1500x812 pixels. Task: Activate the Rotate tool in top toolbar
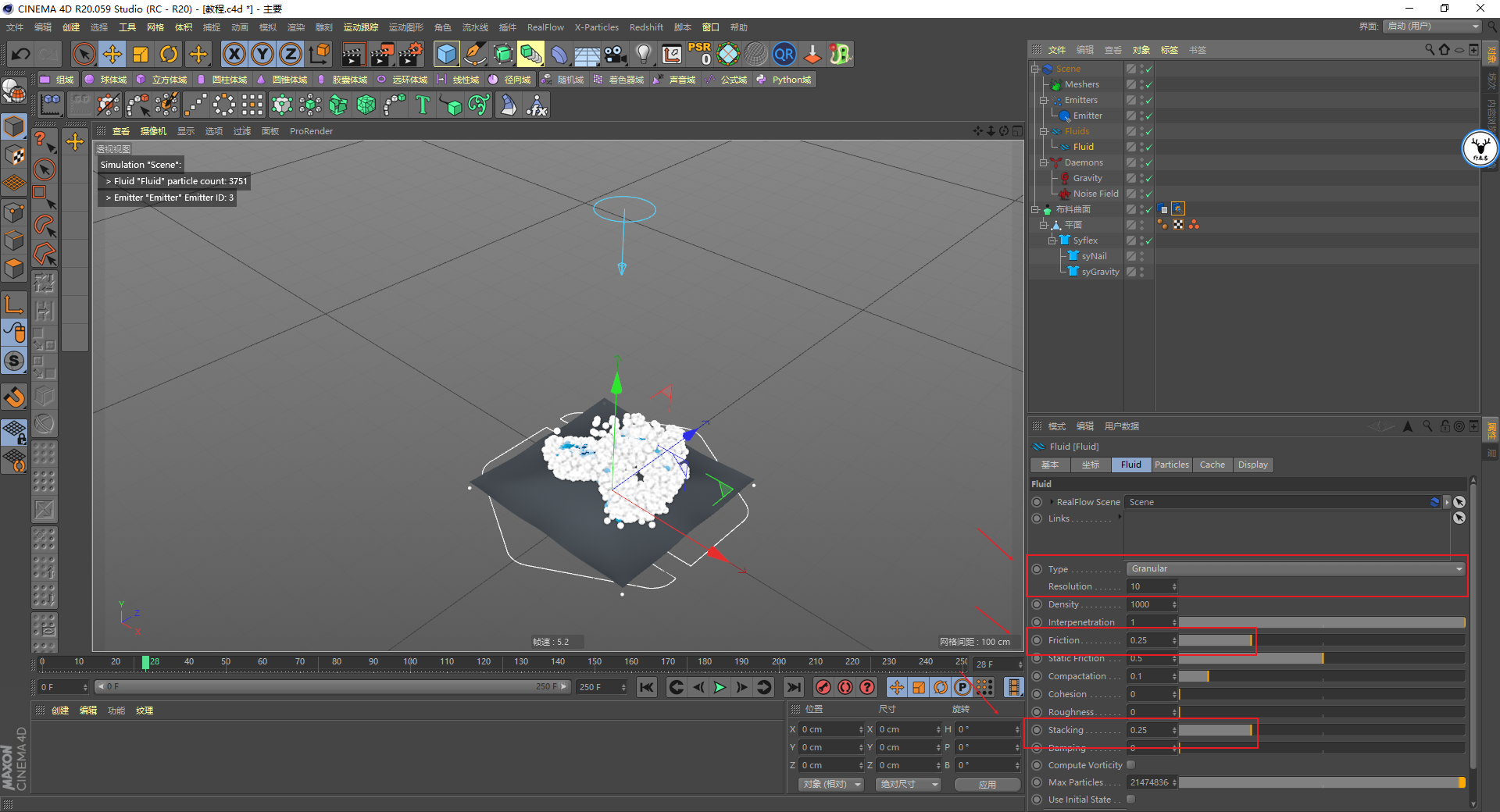pos(169,54)
